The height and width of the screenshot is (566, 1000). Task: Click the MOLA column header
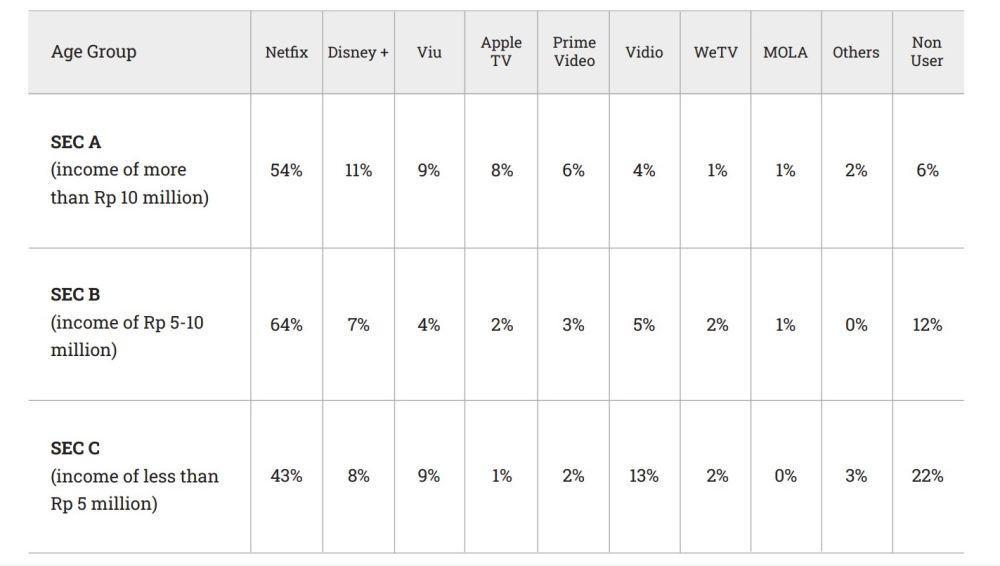785,52
